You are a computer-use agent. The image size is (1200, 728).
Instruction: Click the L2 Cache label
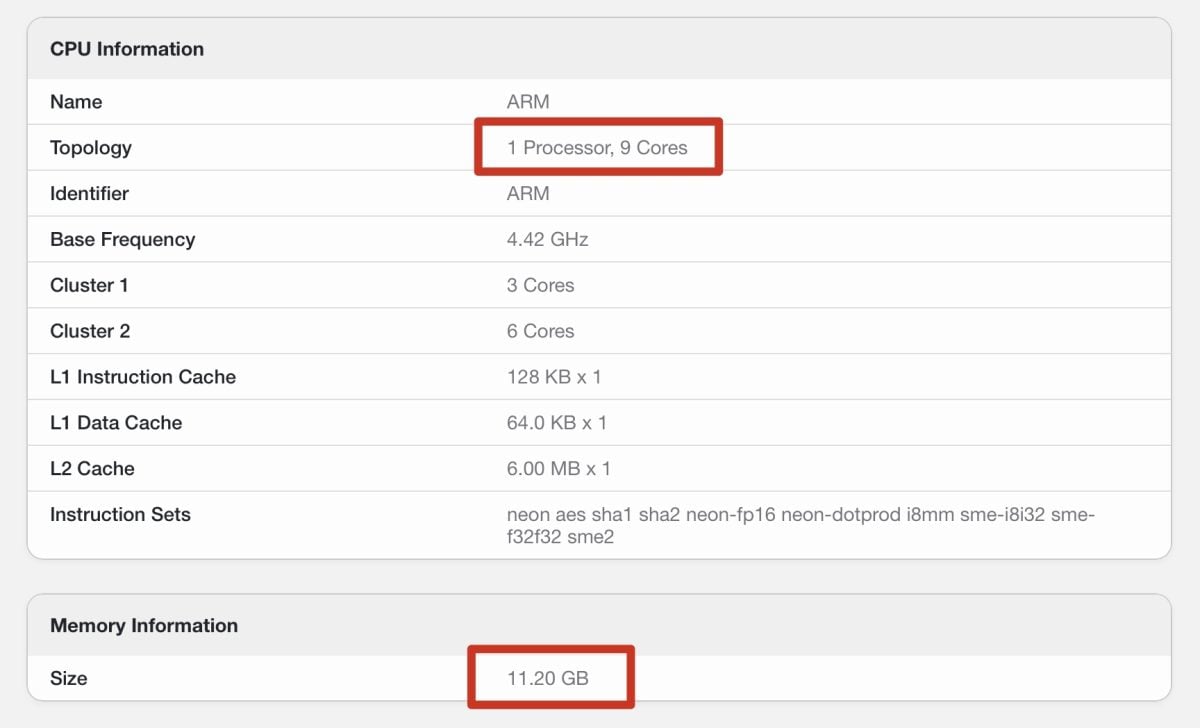point(92,469)
